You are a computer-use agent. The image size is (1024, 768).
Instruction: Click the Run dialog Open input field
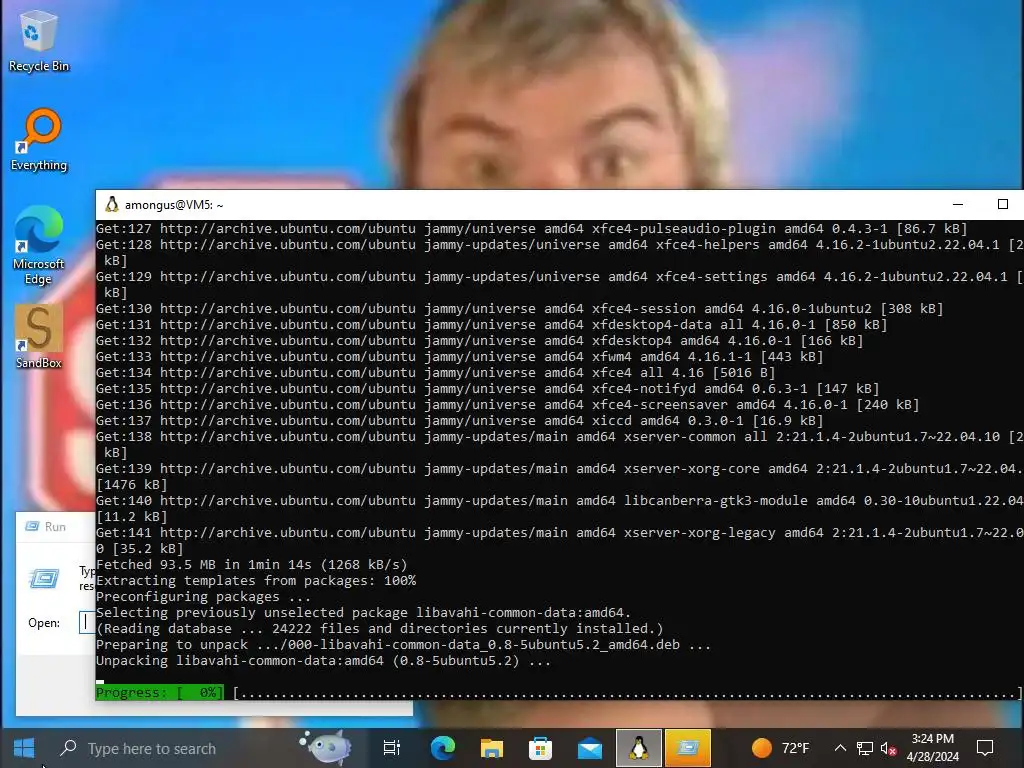(x=88, y=622)
